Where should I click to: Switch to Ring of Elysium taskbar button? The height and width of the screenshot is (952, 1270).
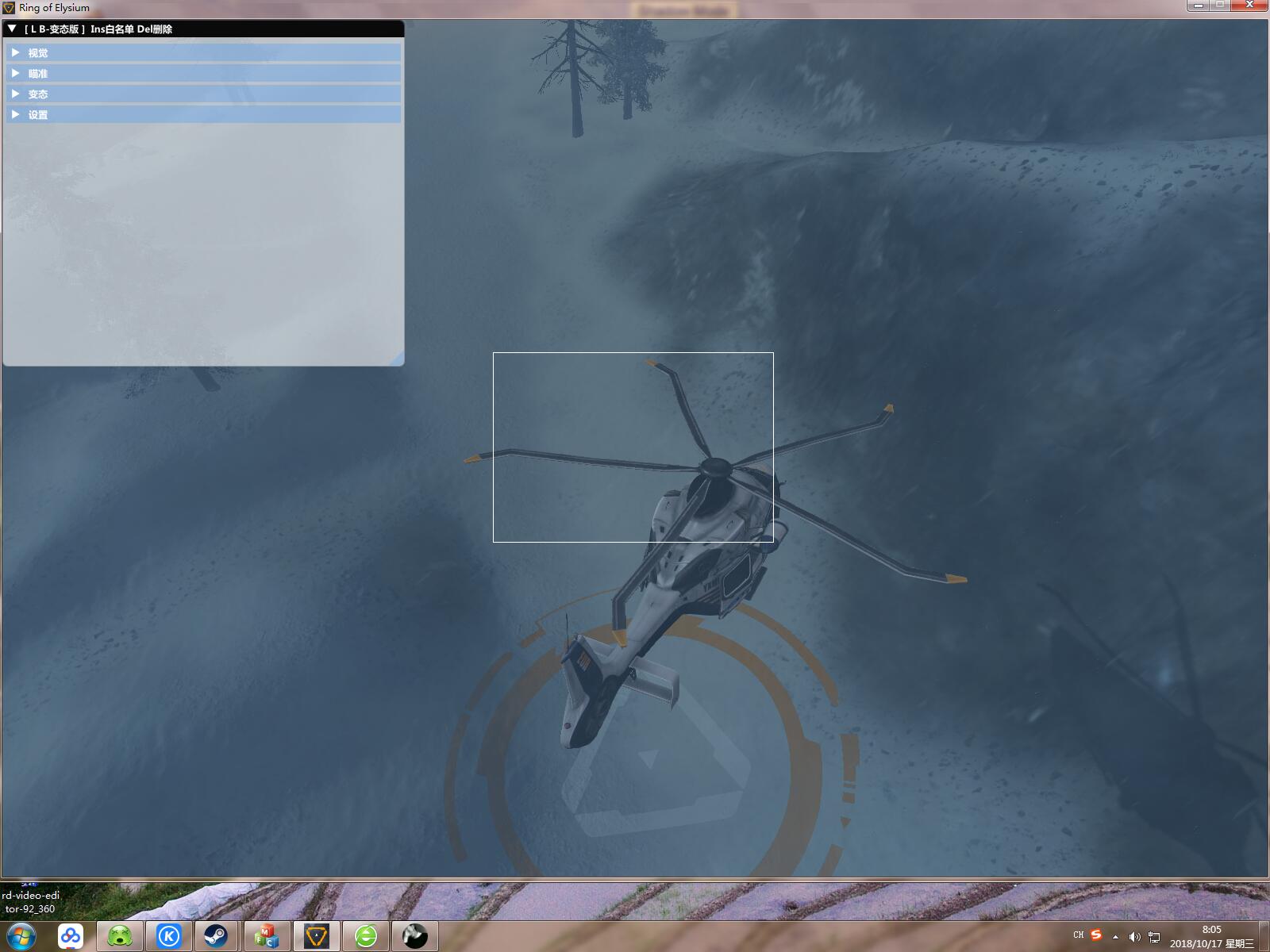317,937
